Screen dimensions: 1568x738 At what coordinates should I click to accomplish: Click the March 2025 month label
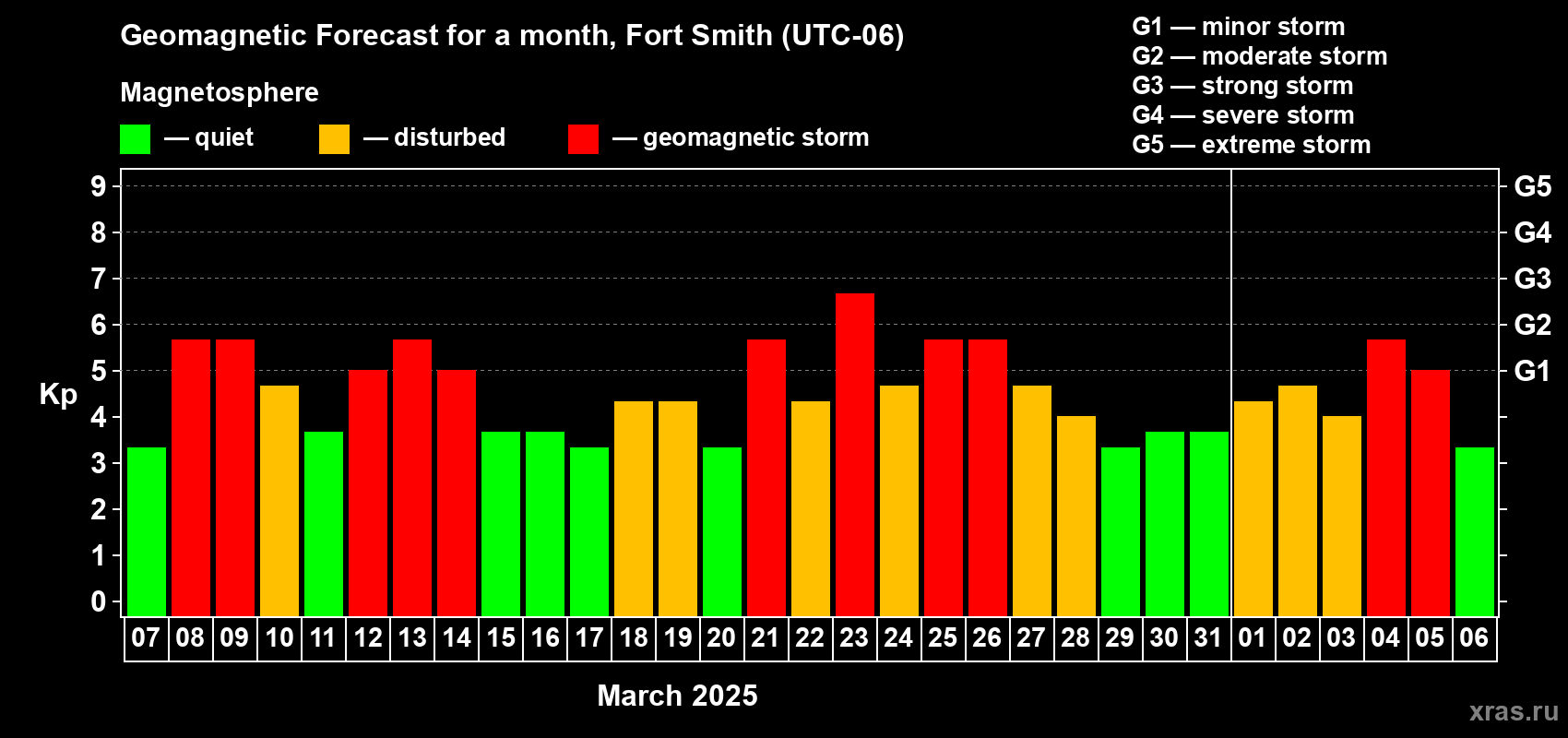677,696
